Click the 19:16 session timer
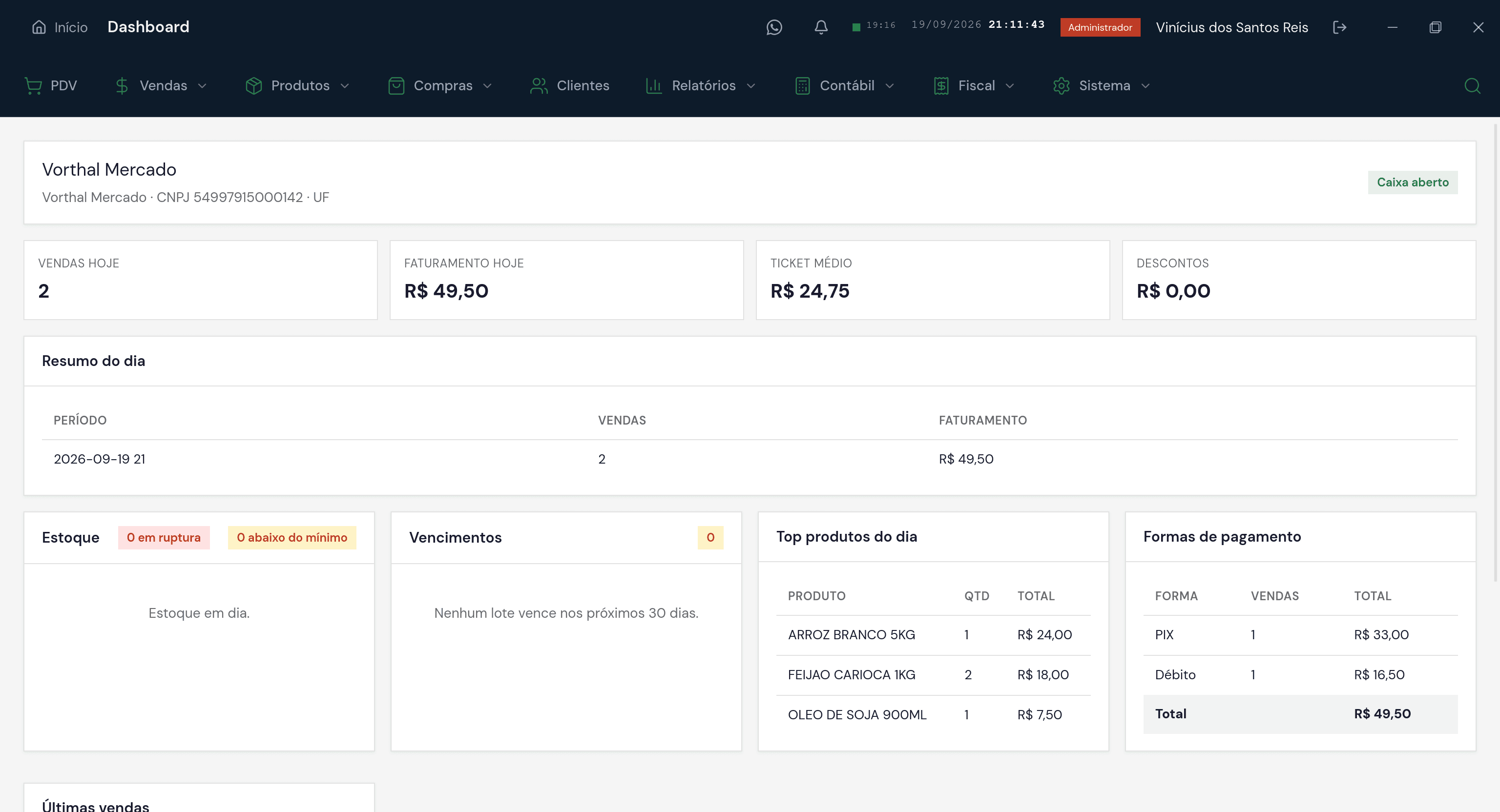Screen dimensions: 1500x812 (x=880, y=25)
